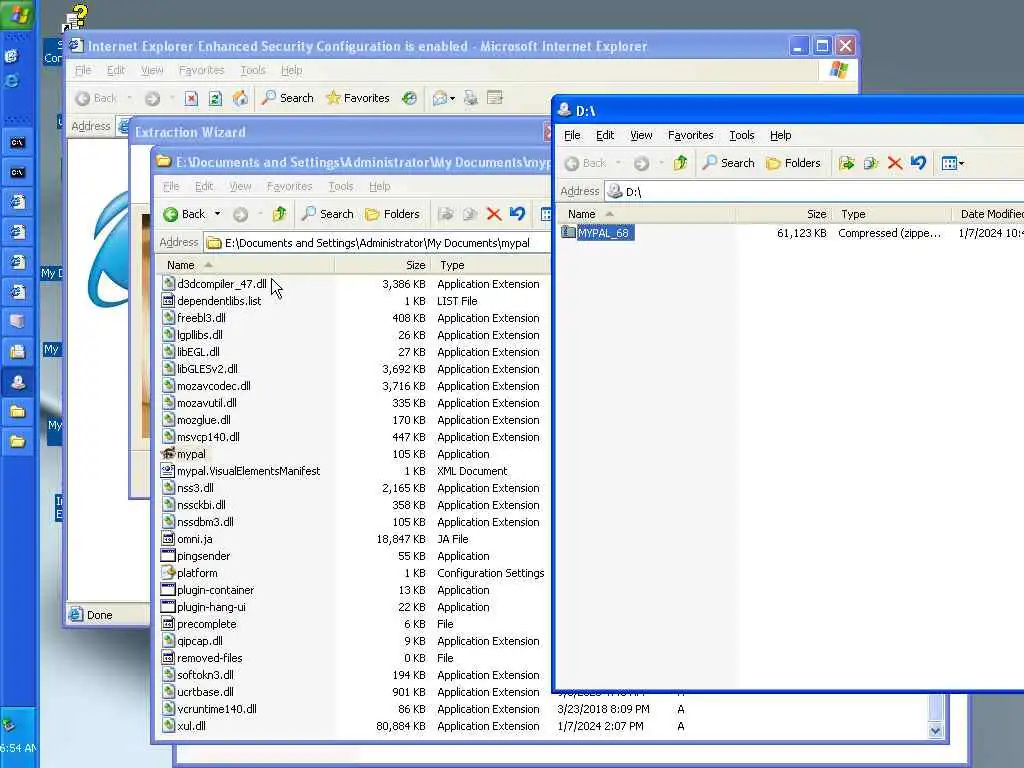1024x768 pixels.
Task: Click Delete icon in mypal folder window
Action: coord(494,214)
